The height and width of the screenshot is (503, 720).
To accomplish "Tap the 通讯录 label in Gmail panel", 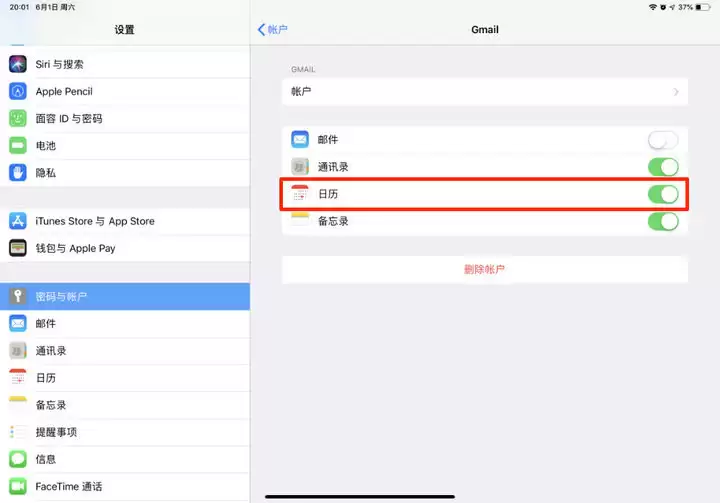I will (333, 167).
